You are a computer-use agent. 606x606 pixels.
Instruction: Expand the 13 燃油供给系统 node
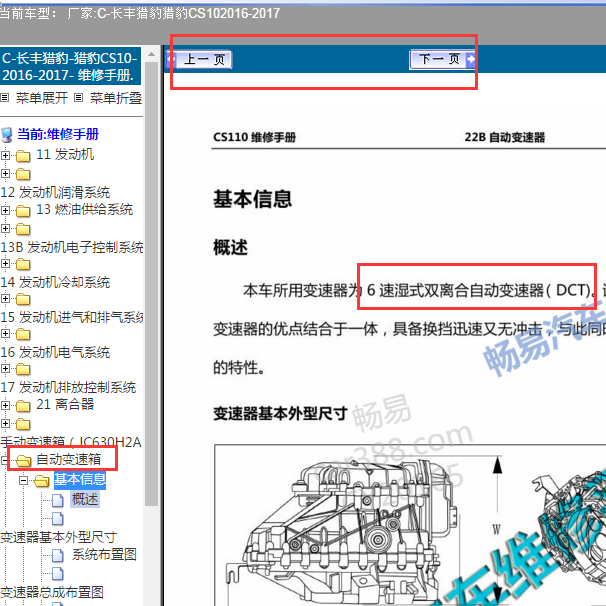5,210
